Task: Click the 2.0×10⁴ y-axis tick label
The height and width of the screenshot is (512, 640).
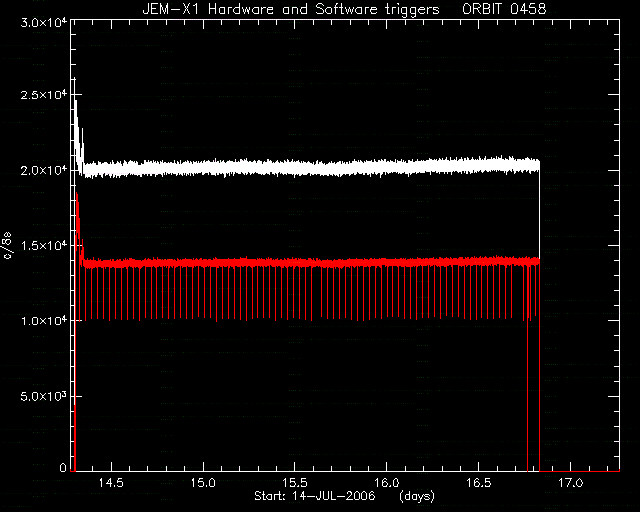Action: (44, 170)
